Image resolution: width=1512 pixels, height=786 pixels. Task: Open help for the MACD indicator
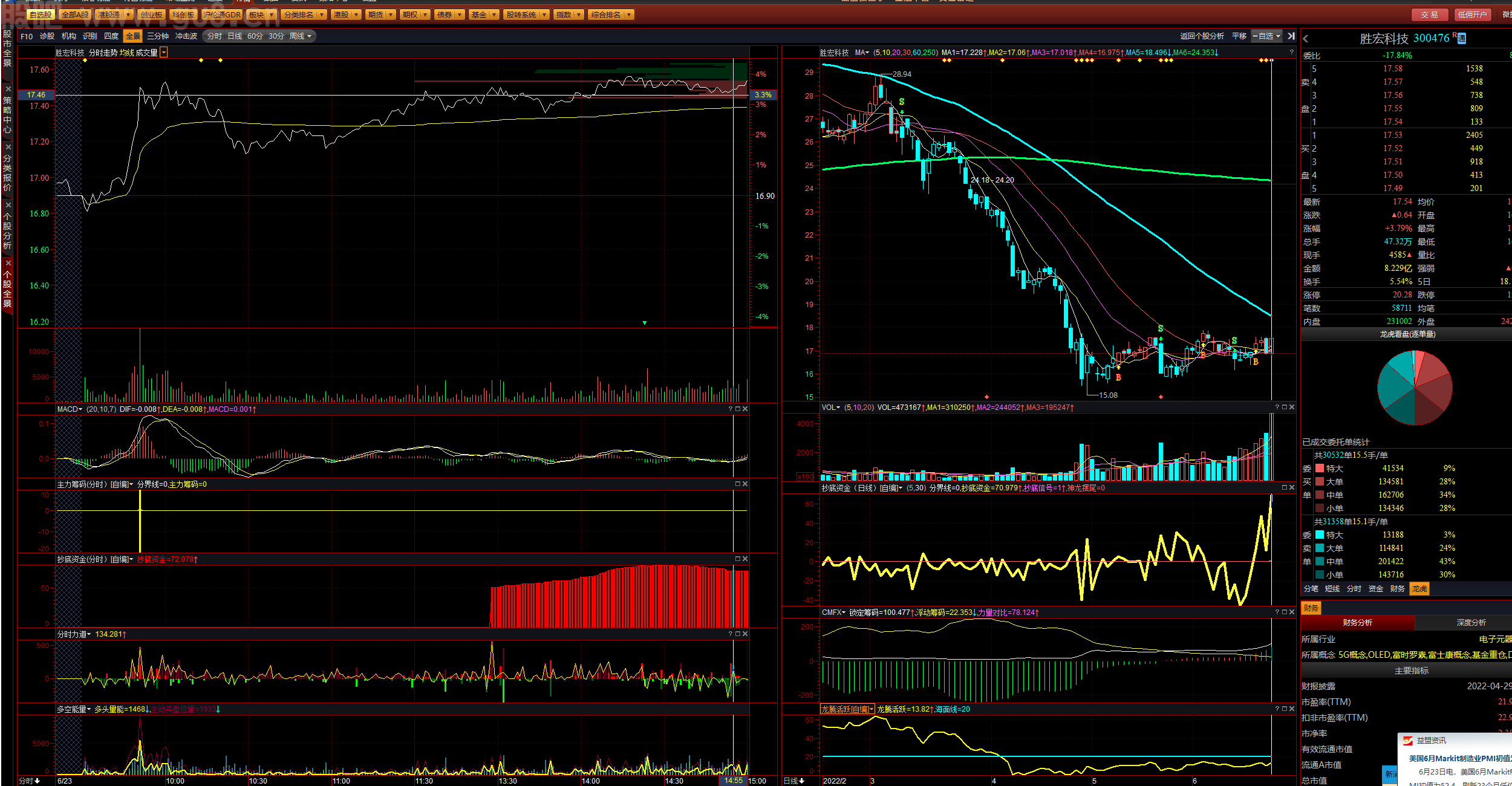click(731, 409)
